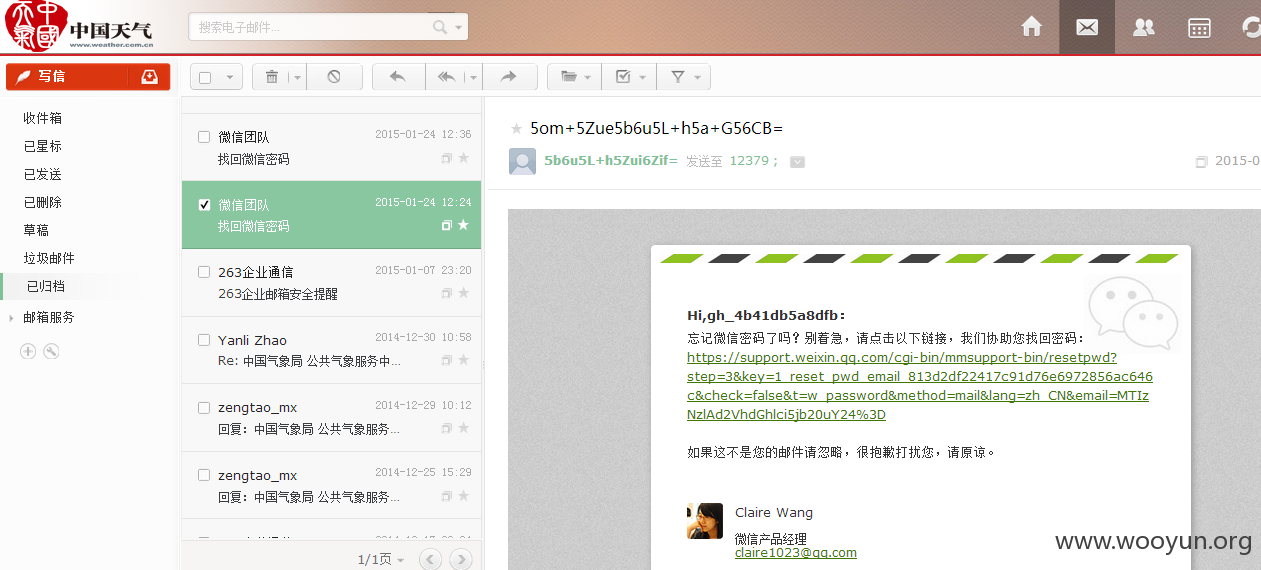Expand recipient details dropdown after 12379

797,161
